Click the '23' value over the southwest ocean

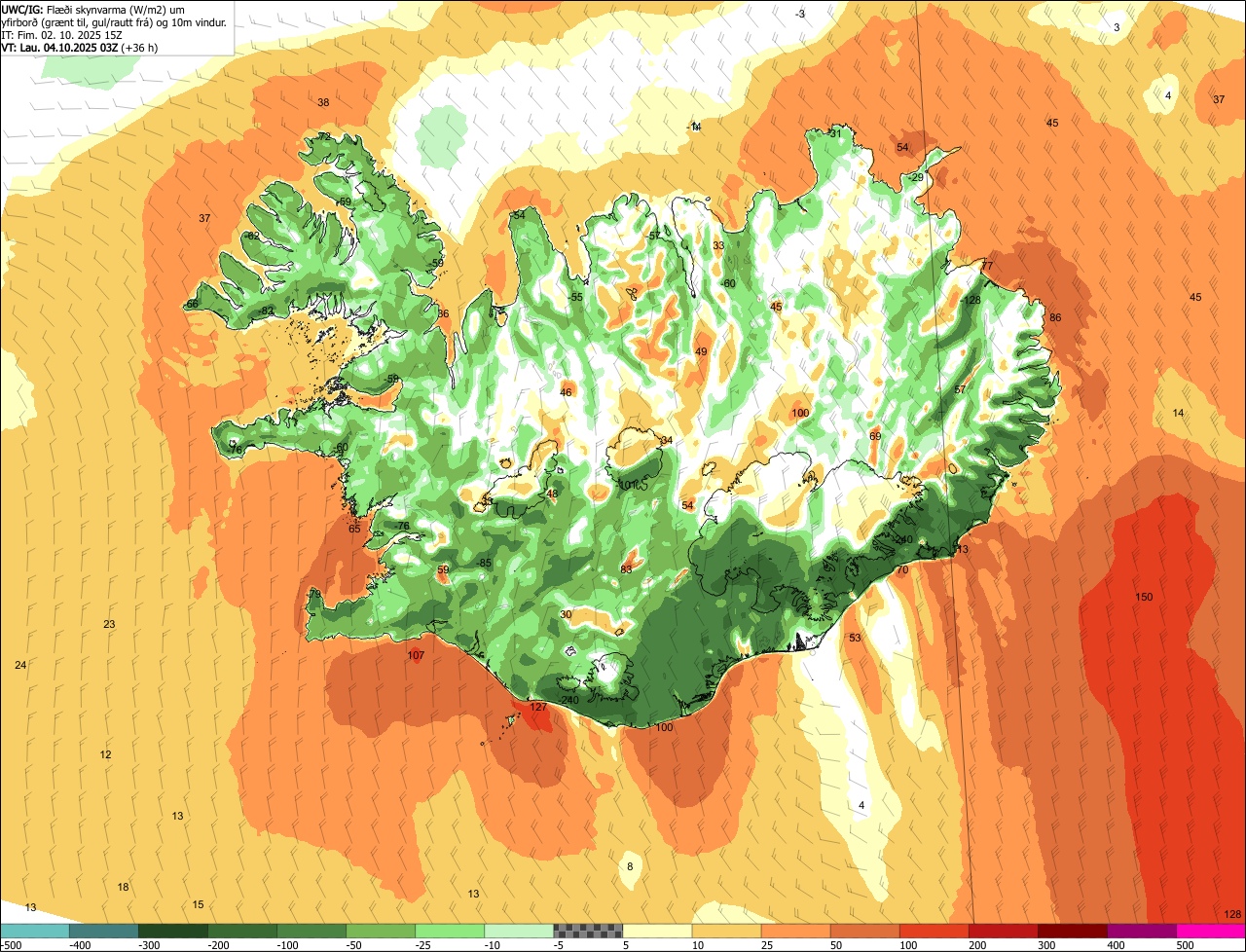pyautogui.click(x=109, y=625)
